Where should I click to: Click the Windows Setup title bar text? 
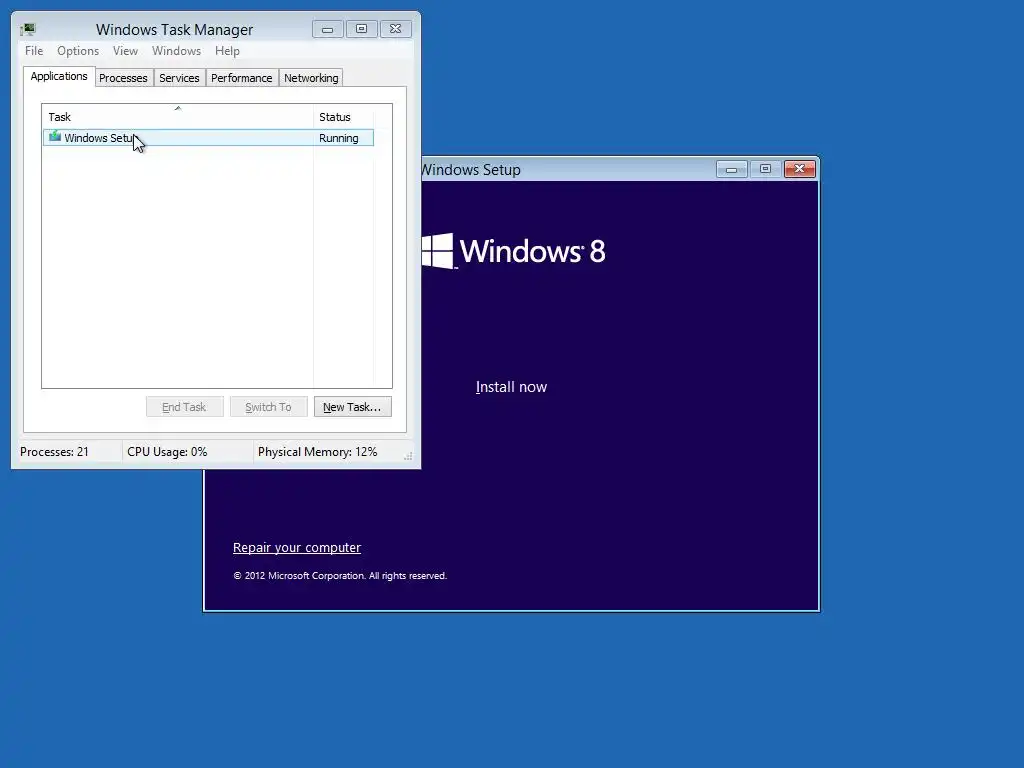pos(470,170)
